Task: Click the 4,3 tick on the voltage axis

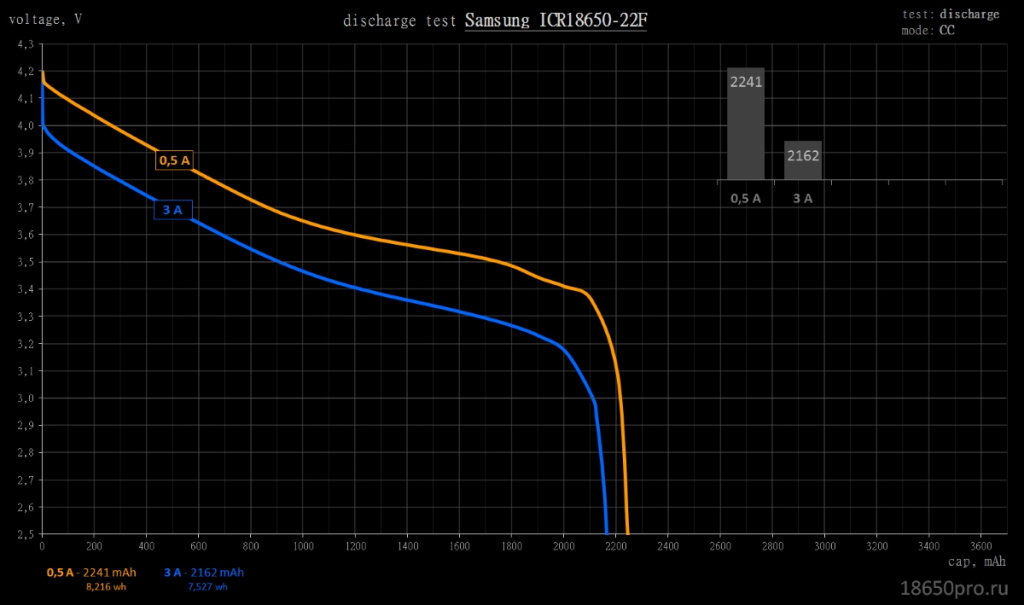Action: (x=25, y=44)
